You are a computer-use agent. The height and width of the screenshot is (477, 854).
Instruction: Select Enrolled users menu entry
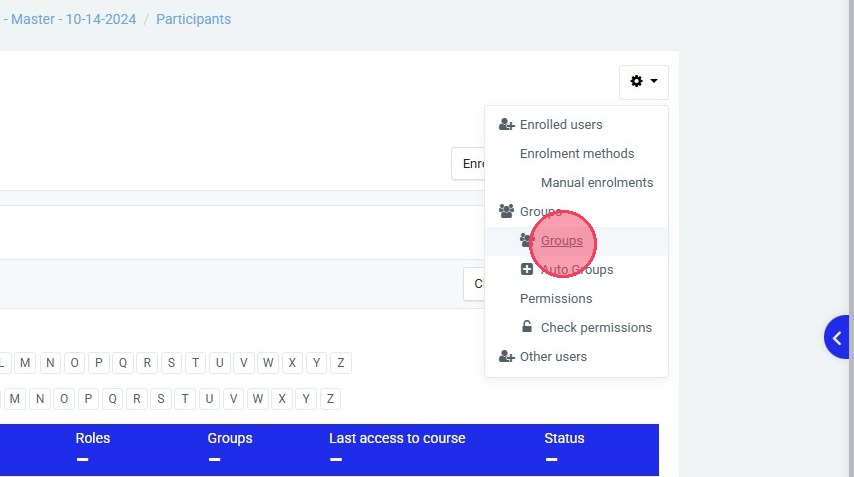click(x=561, y=125)
